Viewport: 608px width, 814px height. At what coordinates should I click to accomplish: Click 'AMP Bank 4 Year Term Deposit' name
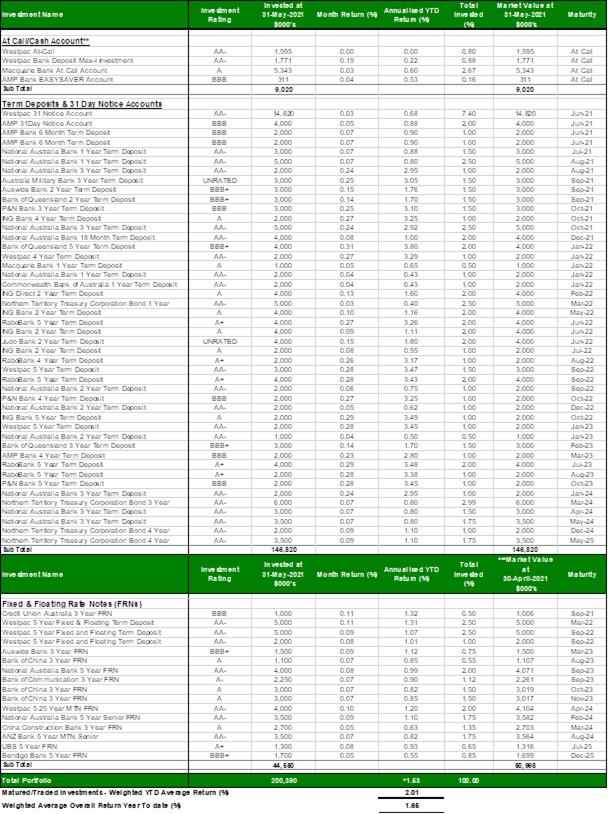point(53,456)
